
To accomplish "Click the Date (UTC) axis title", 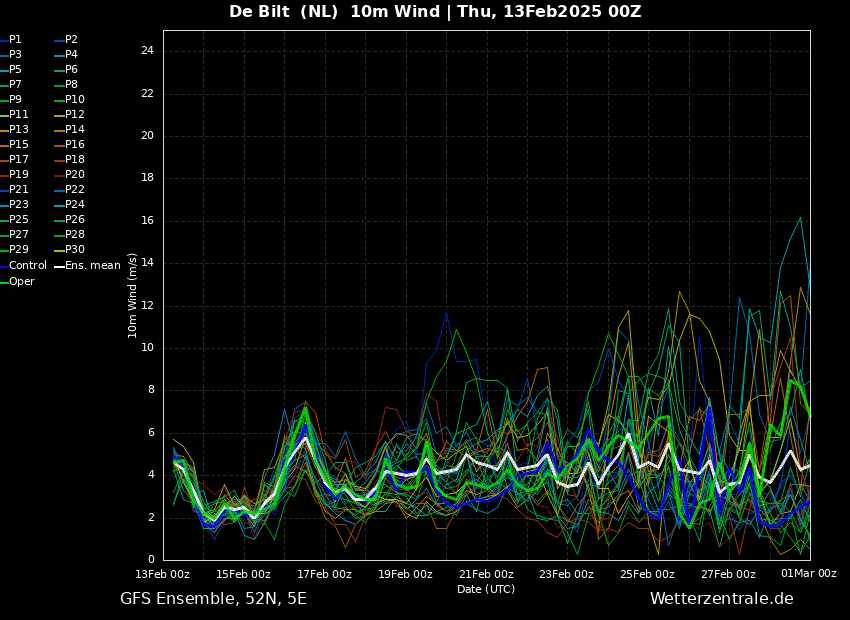I will pos(486,589).
